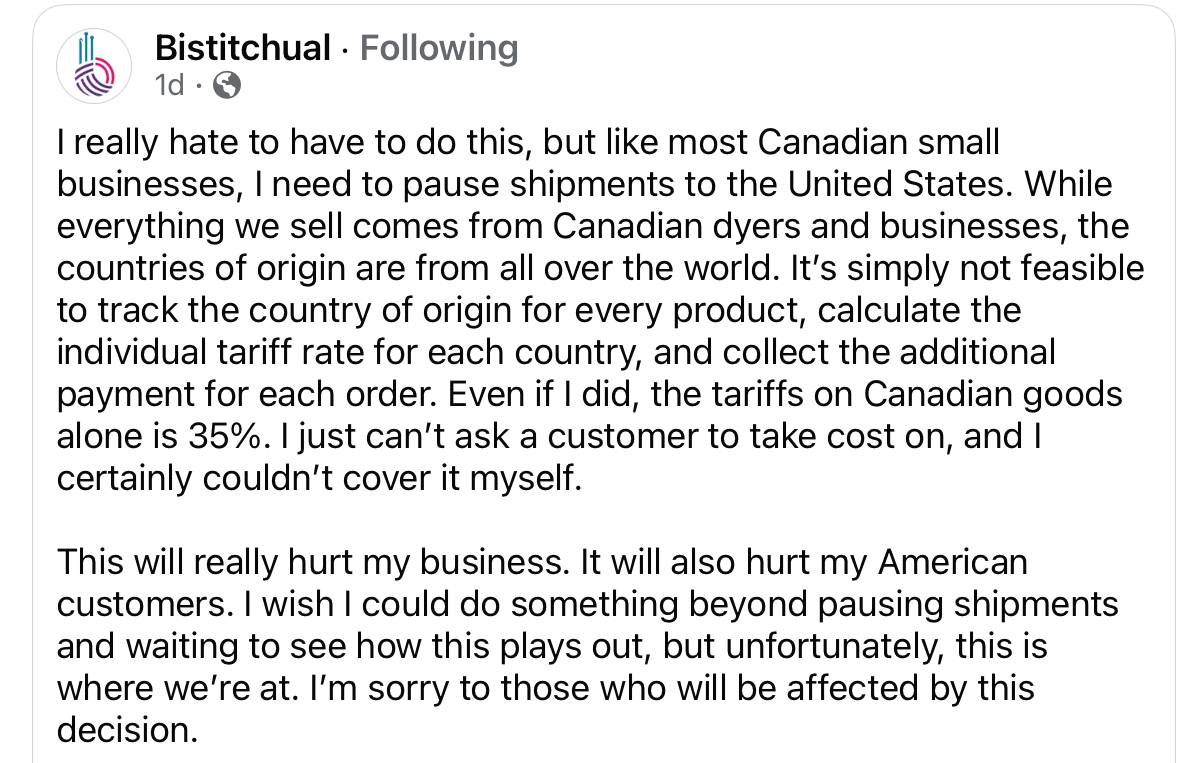Click the word "American" in second paragraph
Screen dimensions: 1181x763
pos(952,563)
